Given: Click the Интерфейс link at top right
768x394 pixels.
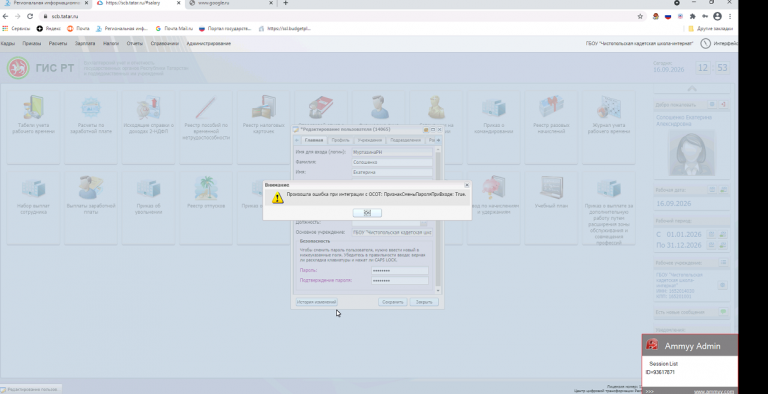Looking at the screenshot, I should click(725, 44).
